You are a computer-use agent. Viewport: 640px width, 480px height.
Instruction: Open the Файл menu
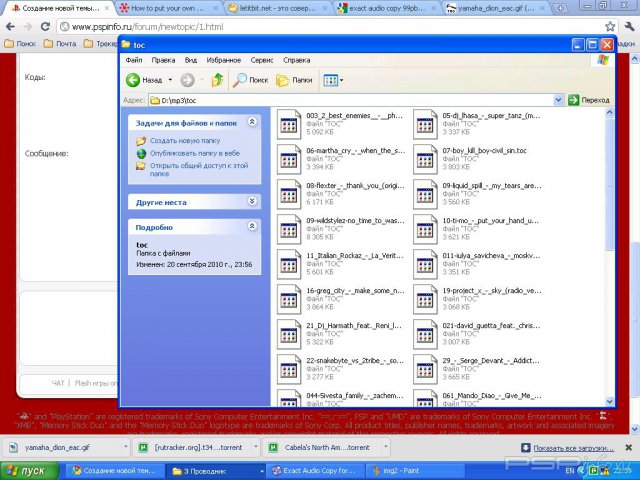(x=134, y=60)
